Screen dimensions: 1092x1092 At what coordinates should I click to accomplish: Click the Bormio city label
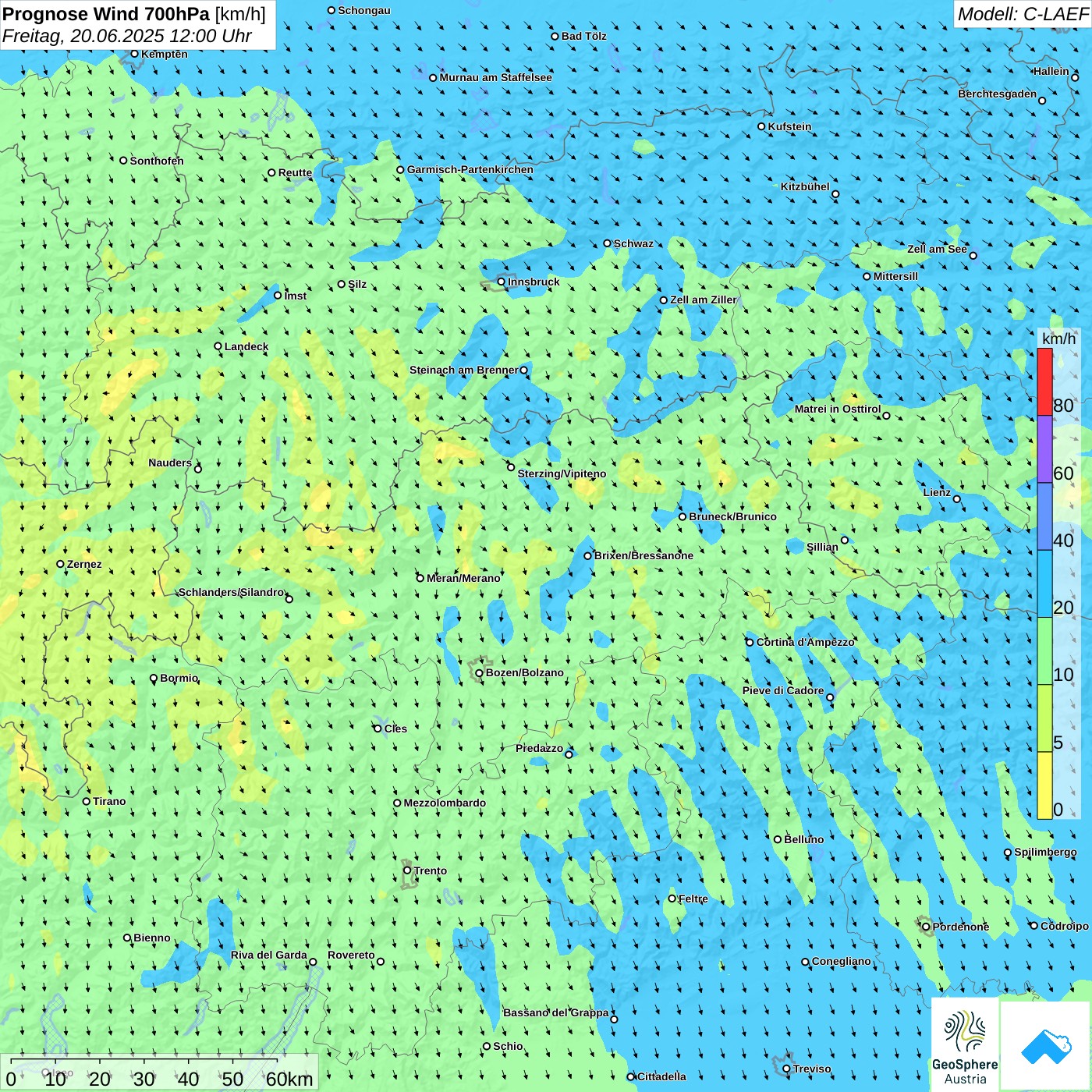179,678
